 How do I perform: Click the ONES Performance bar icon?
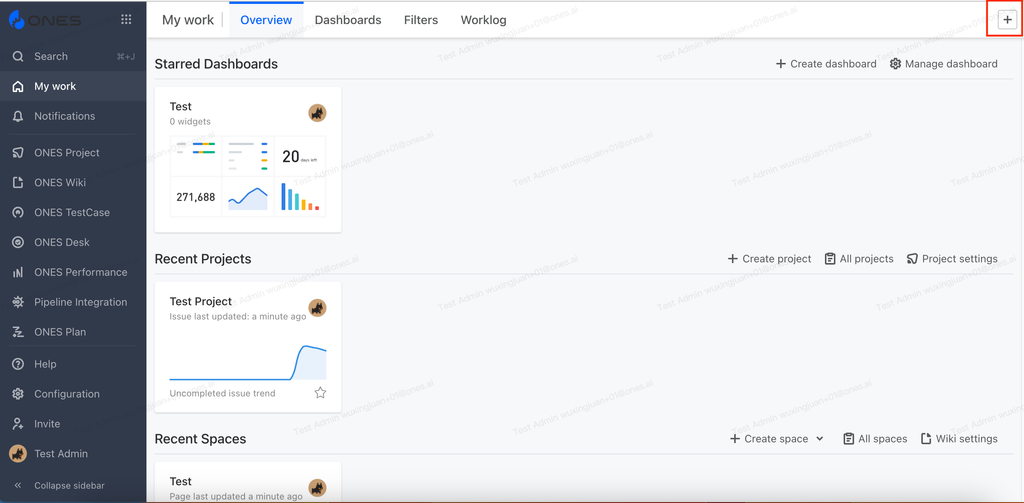[18, 272]
